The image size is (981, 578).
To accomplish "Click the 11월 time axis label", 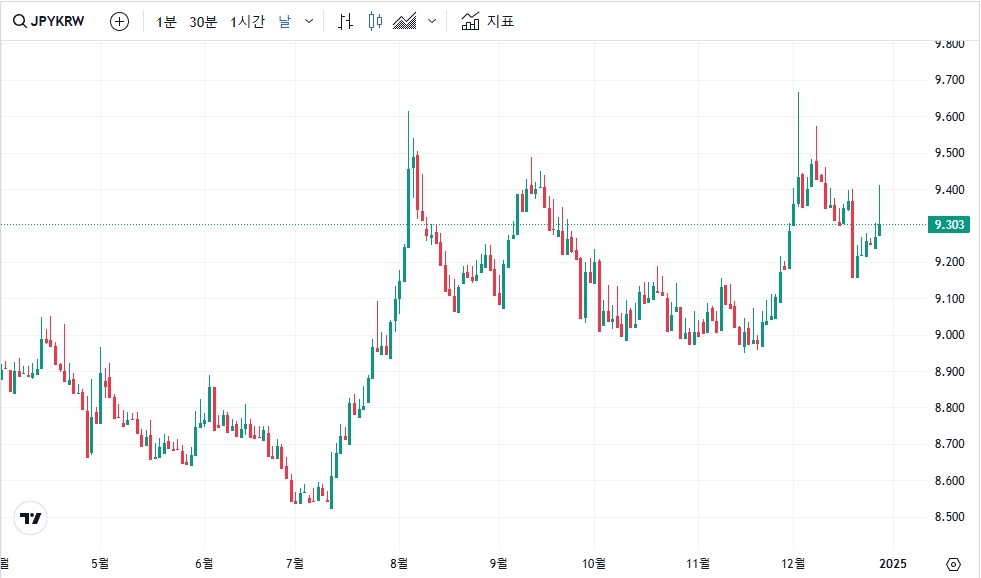I will click(x=698, y=564).
